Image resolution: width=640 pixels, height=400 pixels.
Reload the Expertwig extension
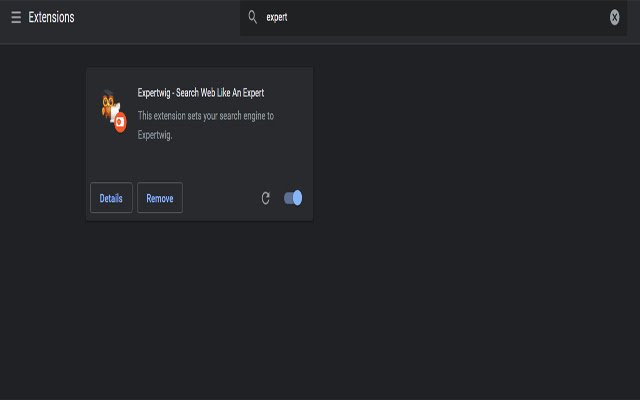click(265, 198)
